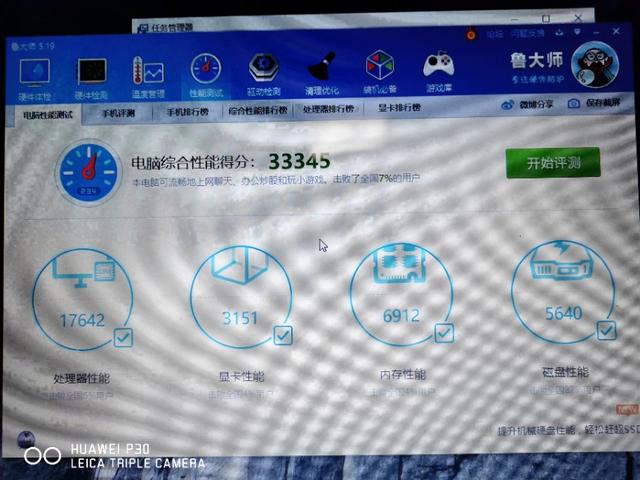Click the 这样节能护 slogan under 鲁大师 logo
This screenshot has height=480, width=640.
coord(538,79)
